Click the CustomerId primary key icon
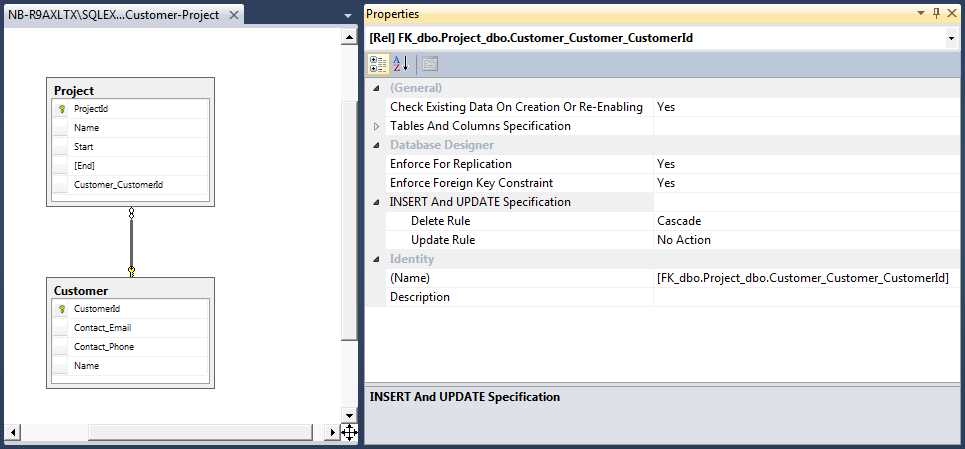Viewport: 965px width, 449px height. [x=62, y=309]
